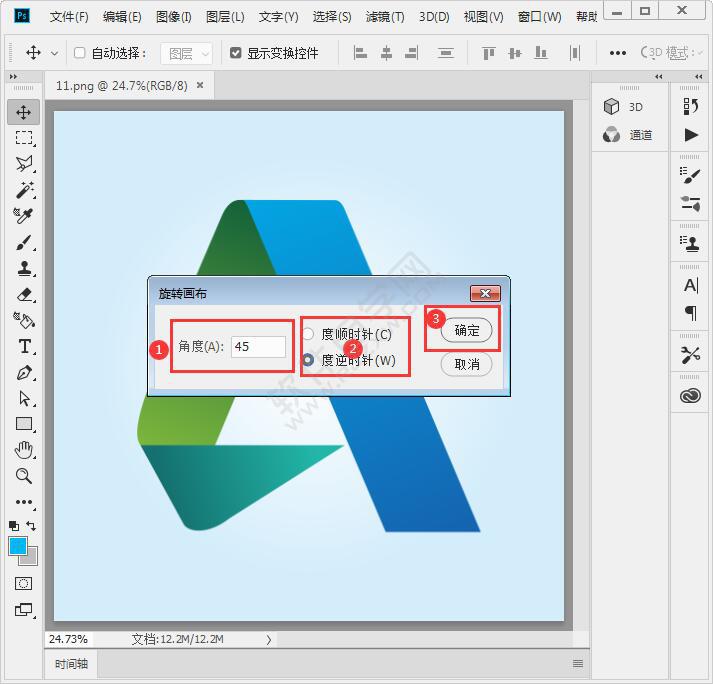The width and height of the screenshot is (713, 684).
Task: Align horizontal centers in options bar
Action: 386,53
